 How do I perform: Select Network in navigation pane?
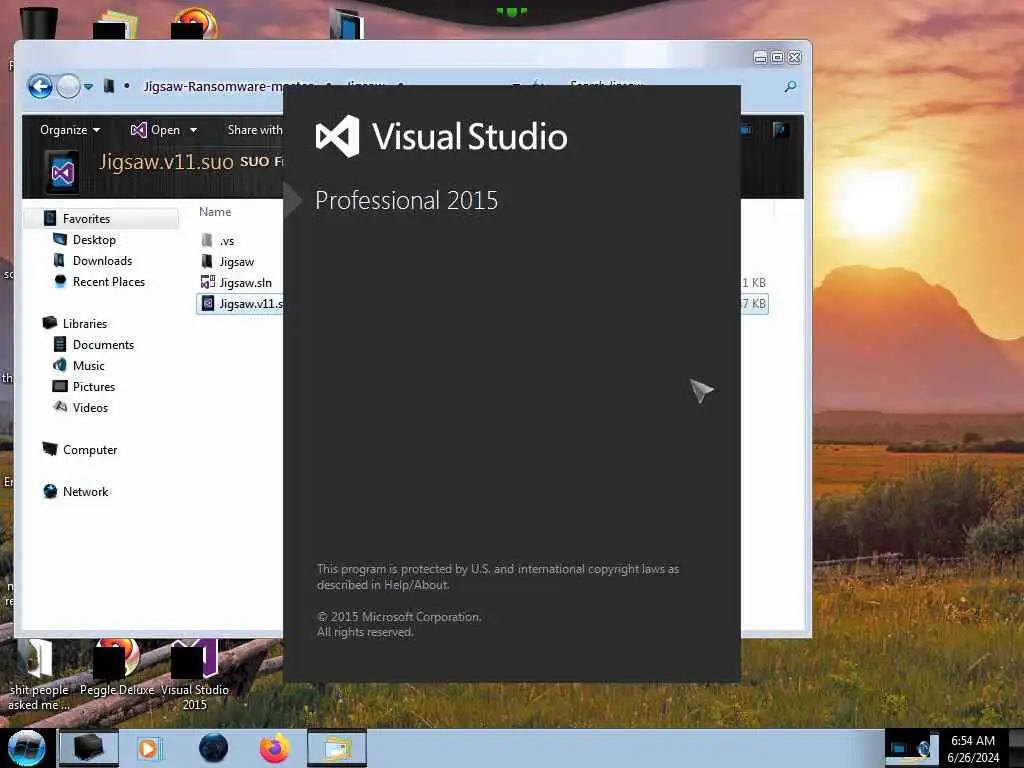(x=86, y=491)
